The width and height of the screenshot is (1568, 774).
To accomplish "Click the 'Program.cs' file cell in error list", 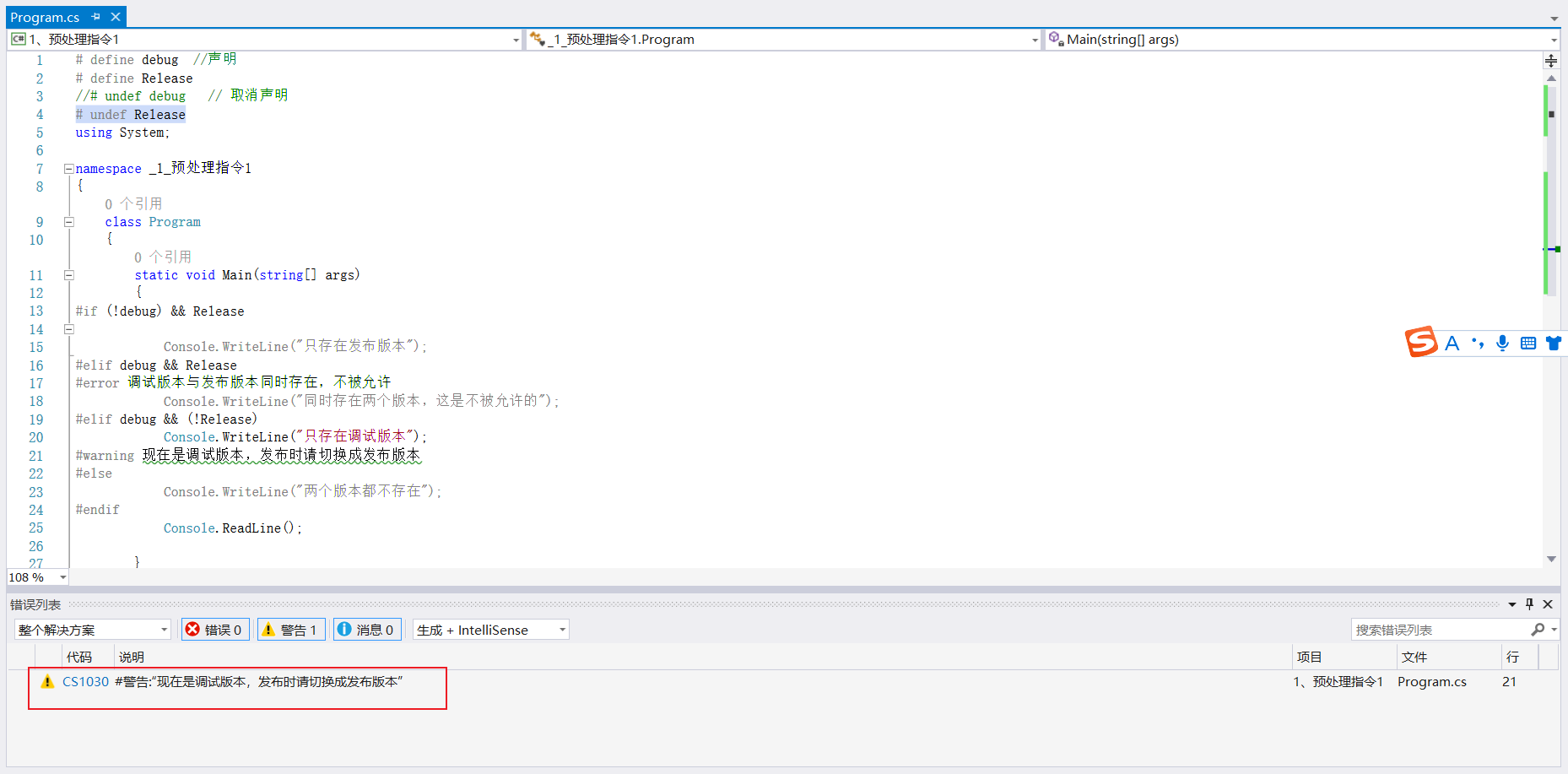I will (x=1432, y=682).
